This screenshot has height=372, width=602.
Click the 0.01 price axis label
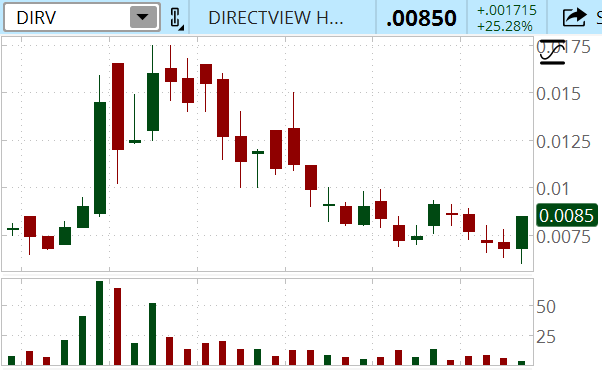point(552,189)
